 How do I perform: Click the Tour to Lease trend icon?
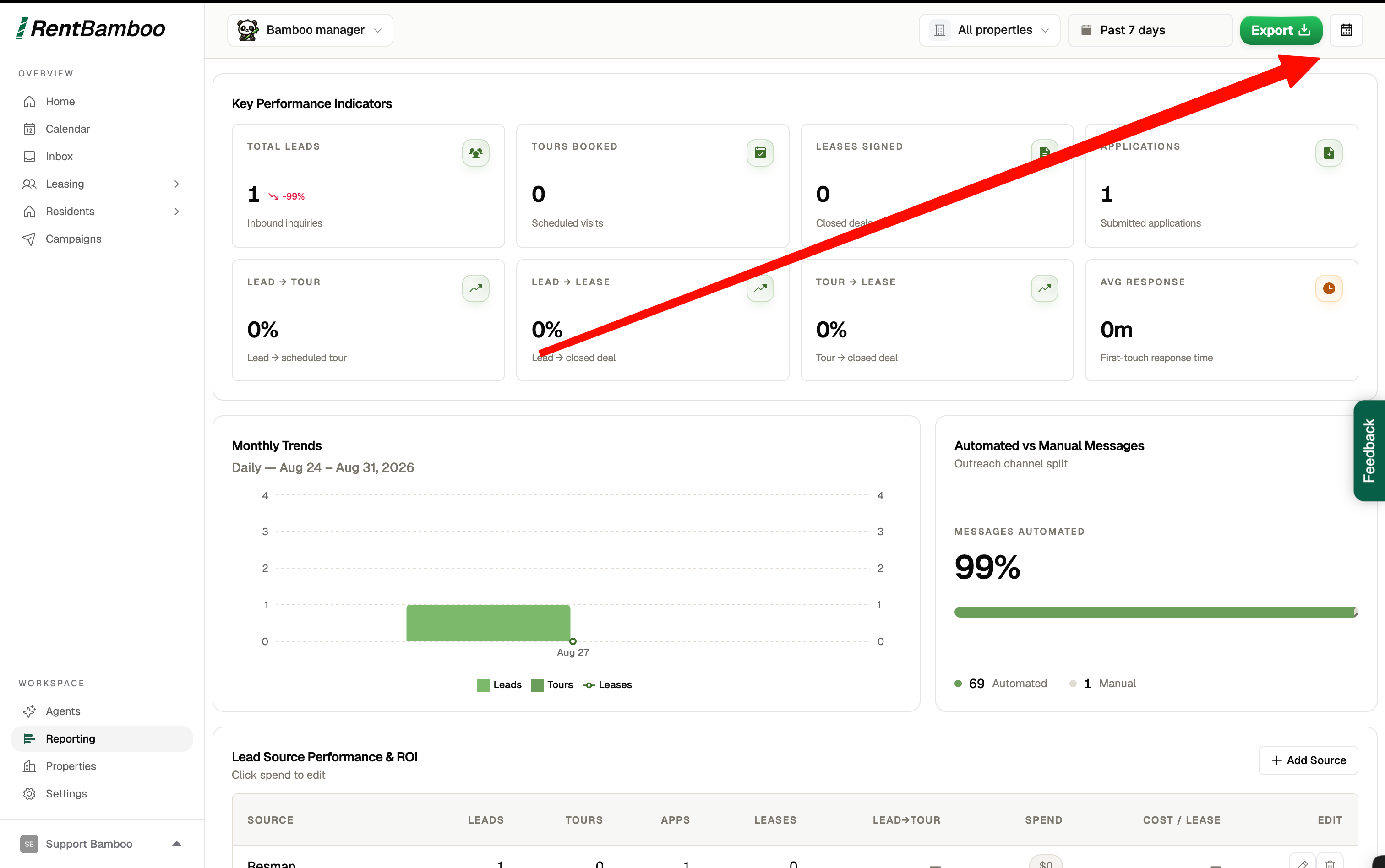point(1045,288)
